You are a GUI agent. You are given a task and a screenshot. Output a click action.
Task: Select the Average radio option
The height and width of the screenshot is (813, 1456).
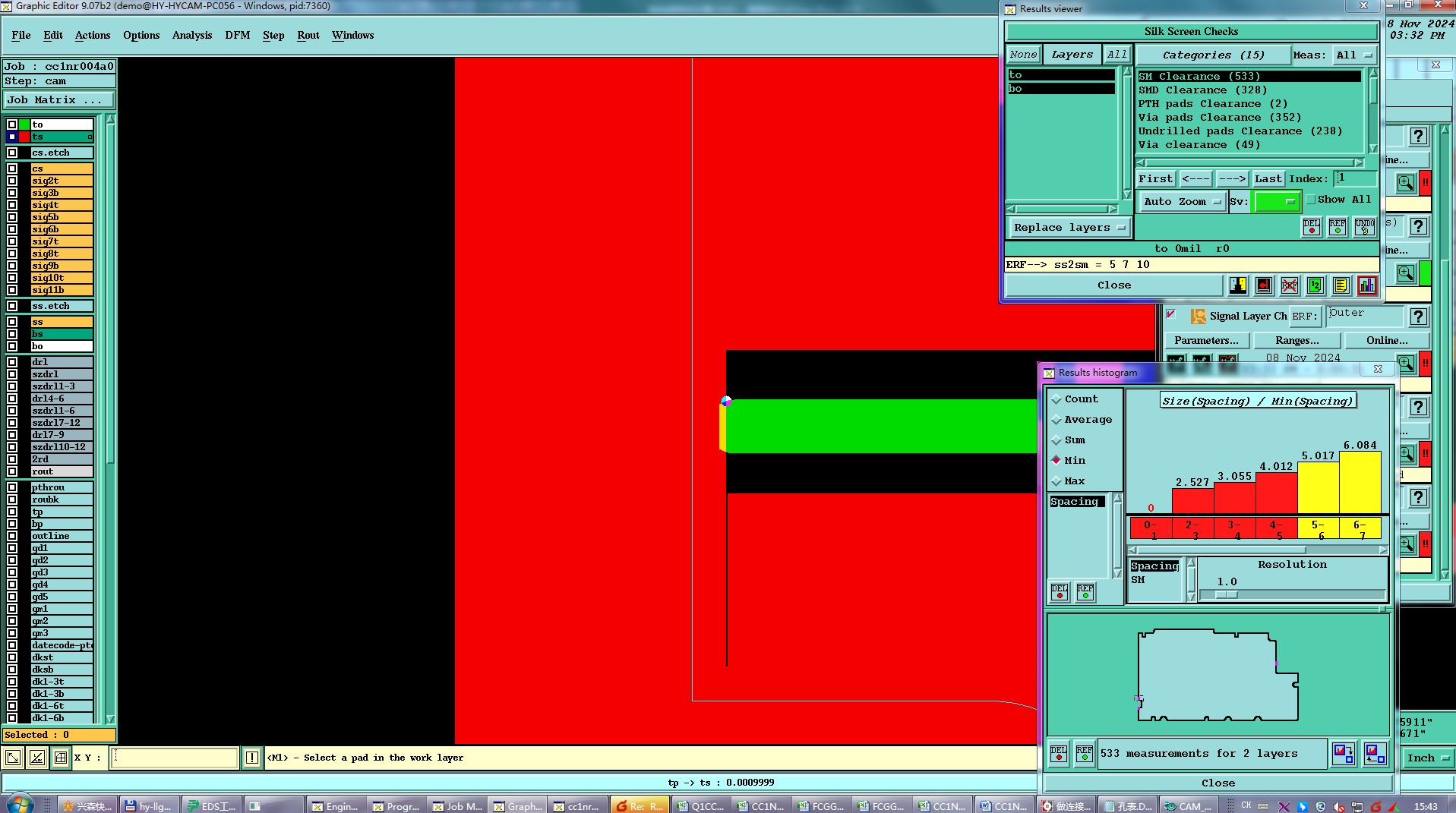tap(1056, 420)
